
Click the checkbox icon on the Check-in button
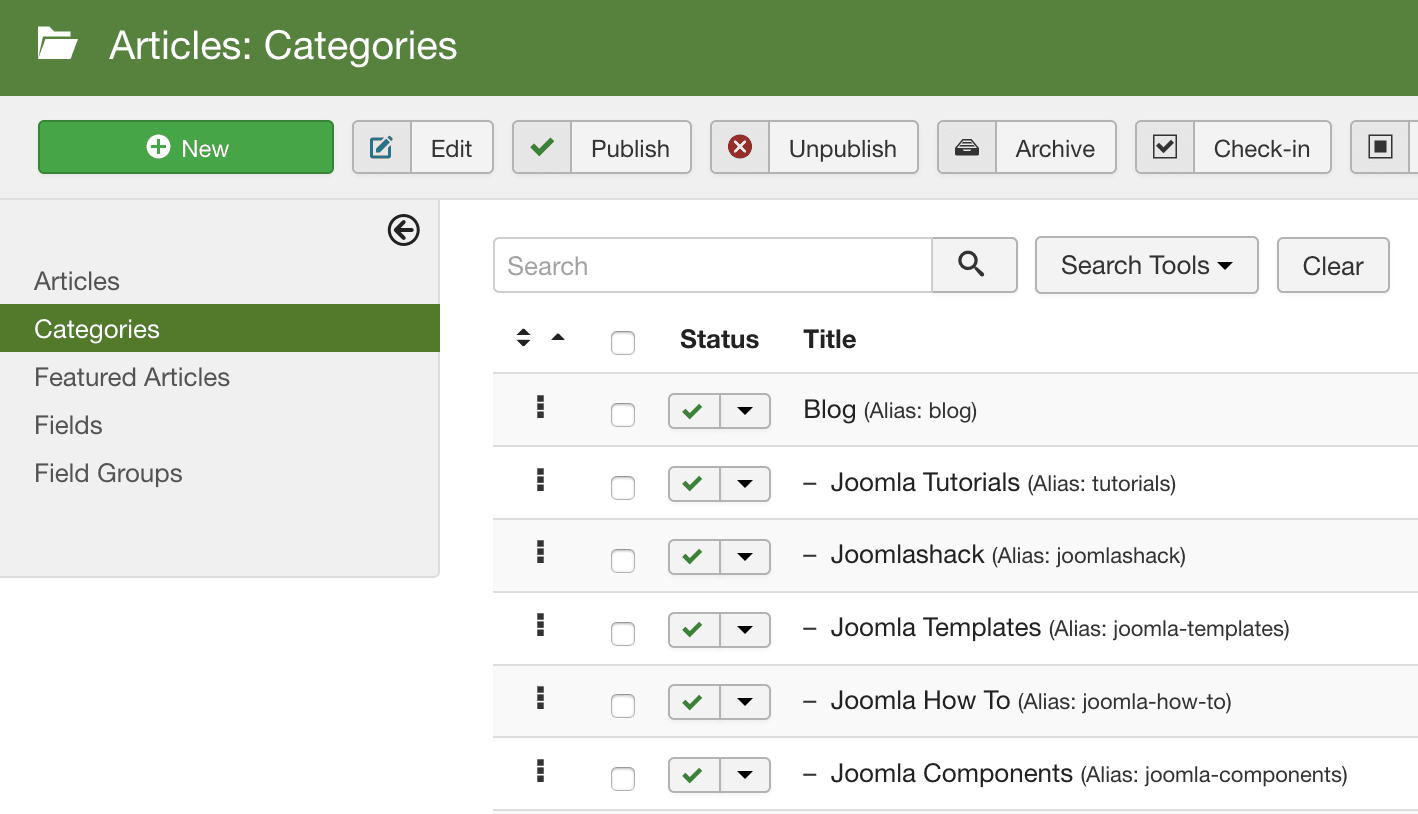click(x=1165, y=148)
